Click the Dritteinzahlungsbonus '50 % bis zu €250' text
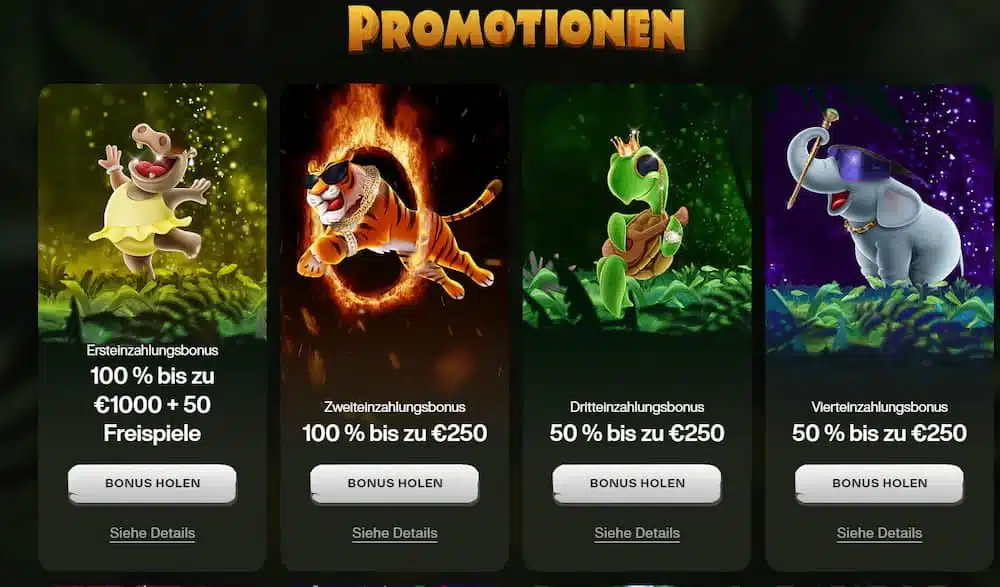The height and width of the screenshot is (587, 1000). [x=637, y=433]
